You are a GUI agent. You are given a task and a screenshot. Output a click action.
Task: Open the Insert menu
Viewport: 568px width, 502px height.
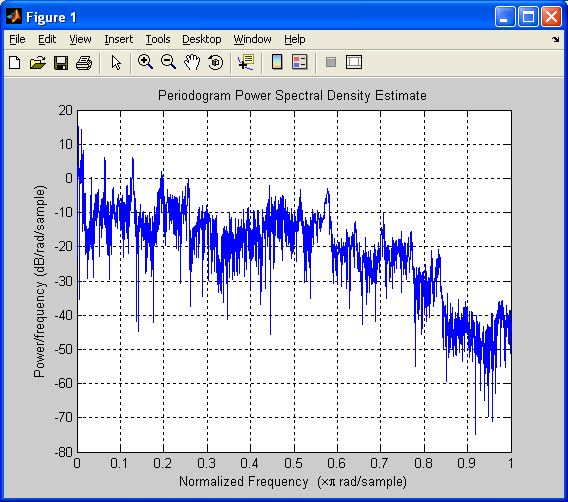[x=118, y=39]
